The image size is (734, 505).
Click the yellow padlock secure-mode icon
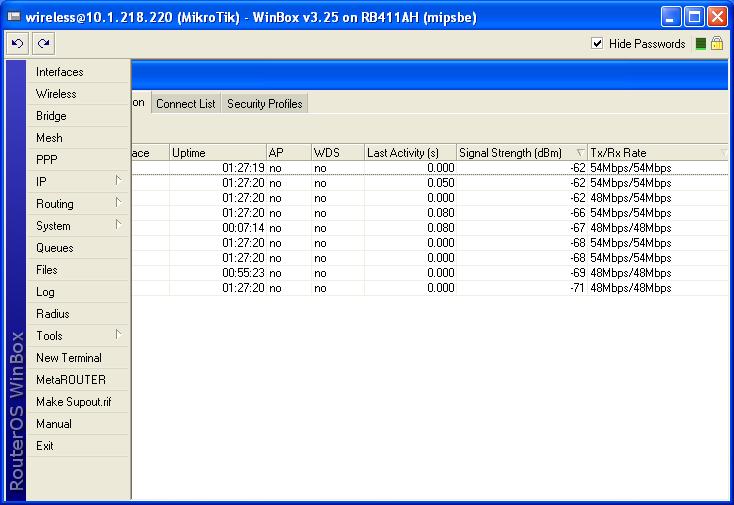click(717, 44)
